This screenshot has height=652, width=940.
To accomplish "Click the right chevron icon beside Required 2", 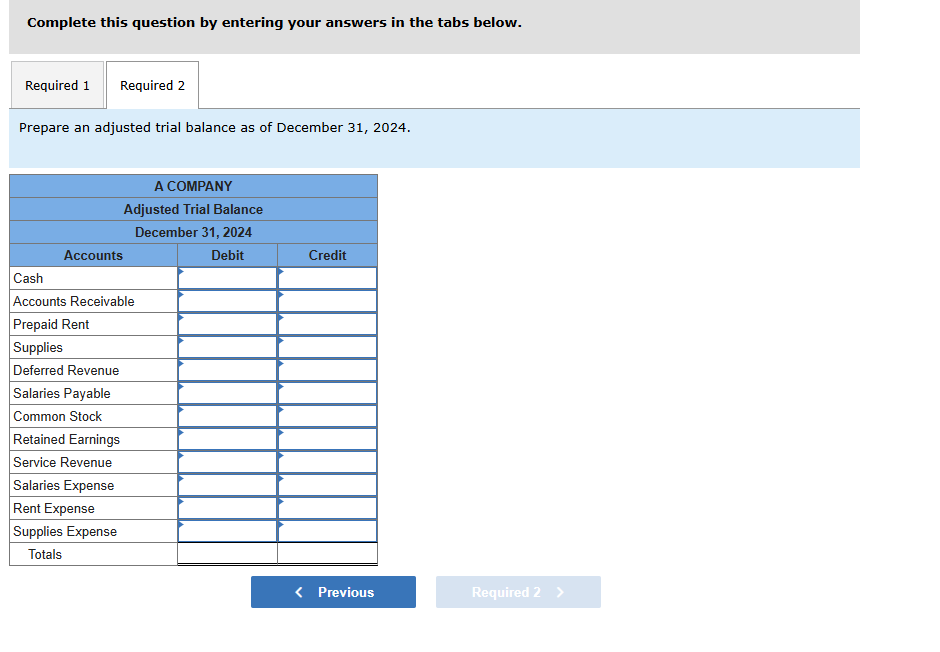I will 561,592.
